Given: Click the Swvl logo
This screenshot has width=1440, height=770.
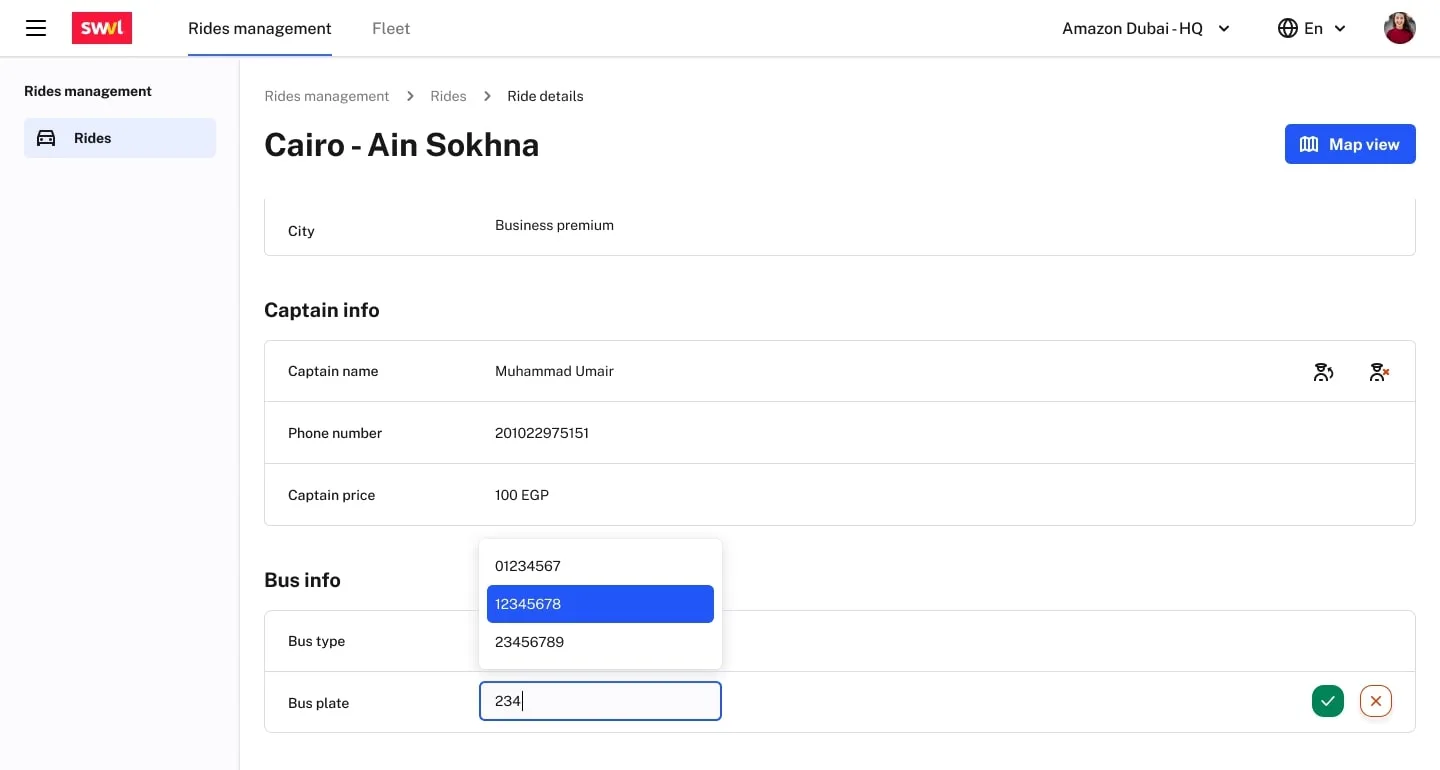Looking at the screenshot, I should pyautogui.click(x=102, y=28).
